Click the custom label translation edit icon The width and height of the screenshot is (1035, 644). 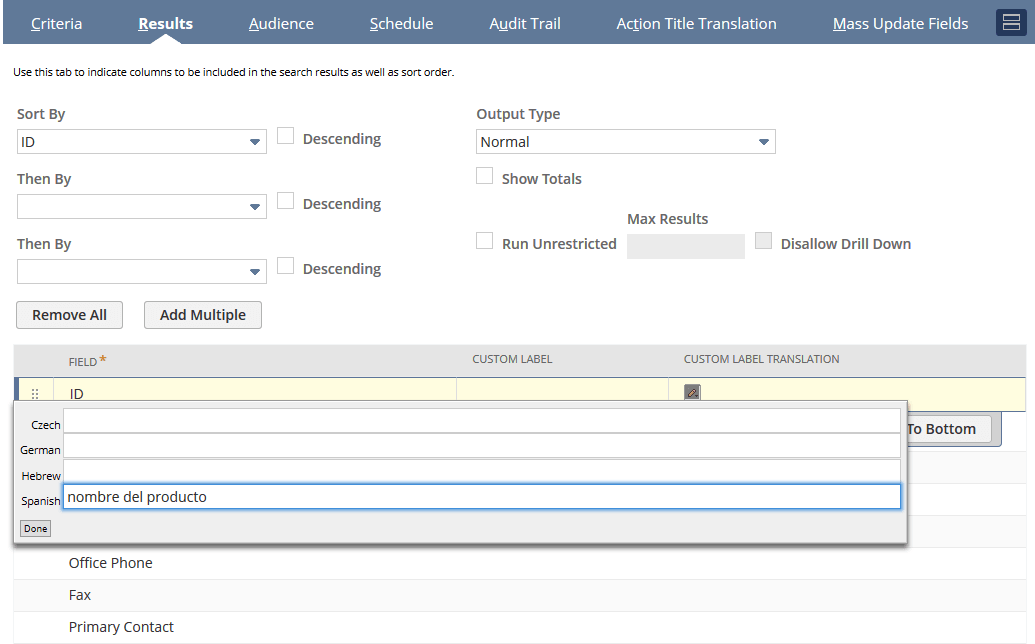click(x=692, y=393)
